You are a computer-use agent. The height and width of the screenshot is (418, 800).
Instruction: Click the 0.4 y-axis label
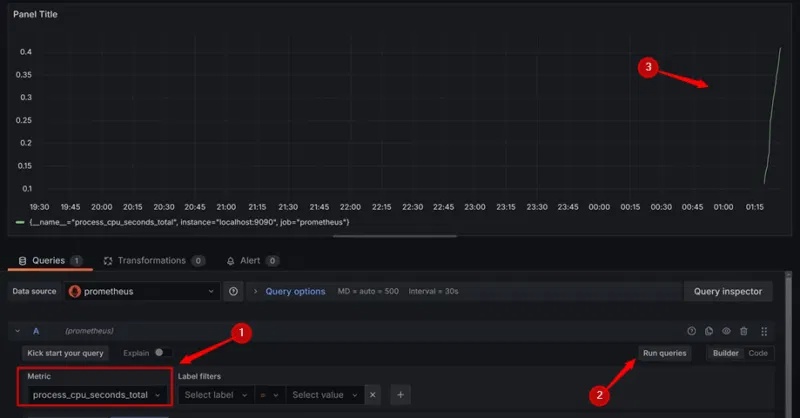[x=26, y=52]
